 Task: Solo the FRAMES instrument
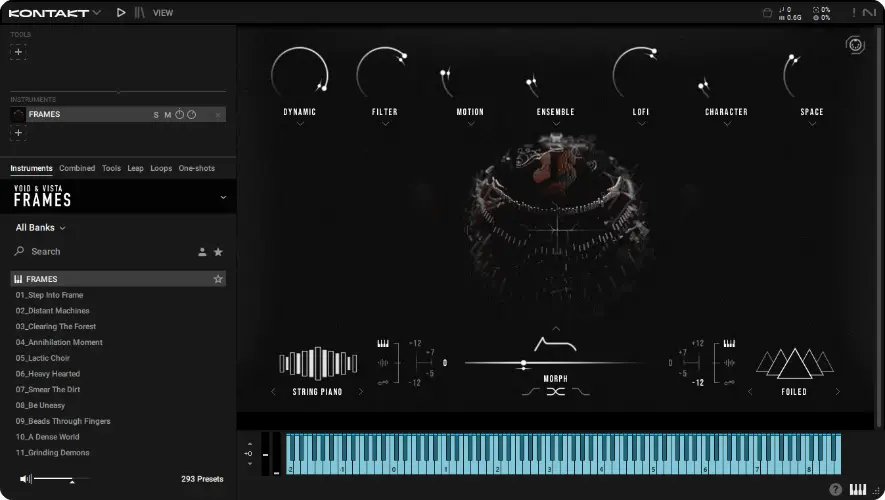(x=156, y=115)
